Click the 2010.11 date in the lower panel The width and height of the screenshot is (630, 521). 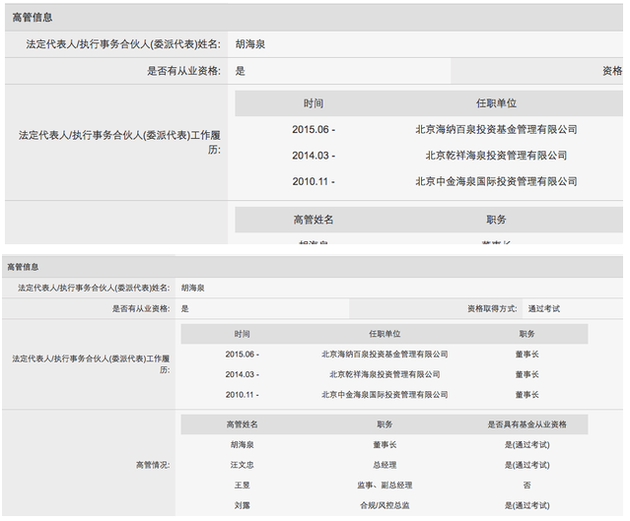[242, 395]
